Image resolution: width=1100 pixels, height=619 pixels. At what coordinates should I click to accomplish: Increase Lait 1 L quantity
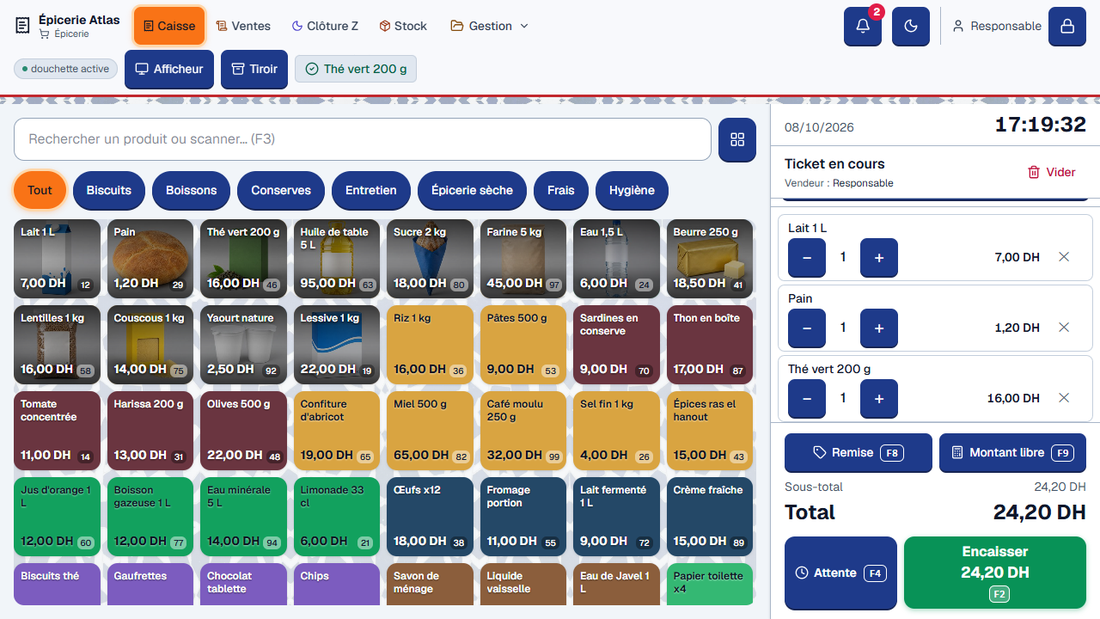[x=879, y=258]
